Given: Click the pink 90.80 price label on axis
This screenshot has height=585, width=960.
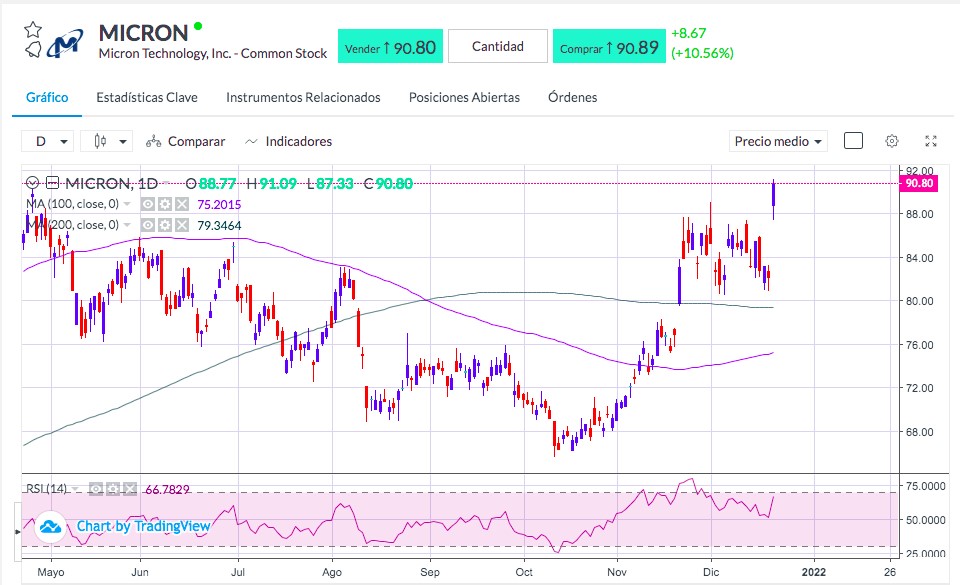Looking at the screenshot, I should tap(918, 183).
